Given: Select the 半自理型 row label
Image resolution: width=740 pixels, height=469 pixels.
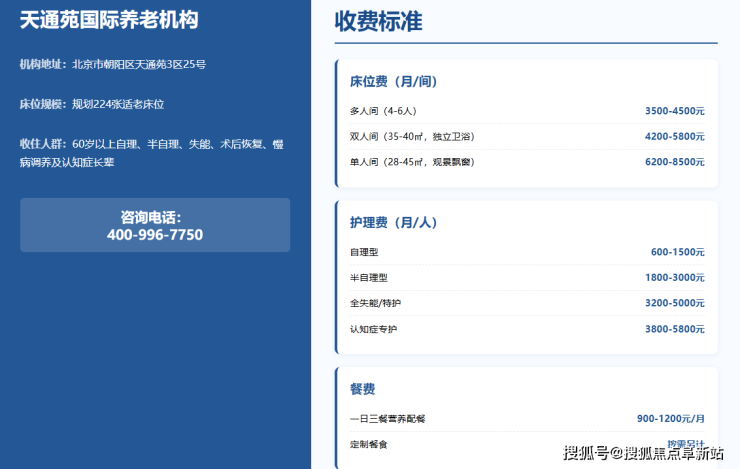Looking at the screenshot, I should (369, 278).
